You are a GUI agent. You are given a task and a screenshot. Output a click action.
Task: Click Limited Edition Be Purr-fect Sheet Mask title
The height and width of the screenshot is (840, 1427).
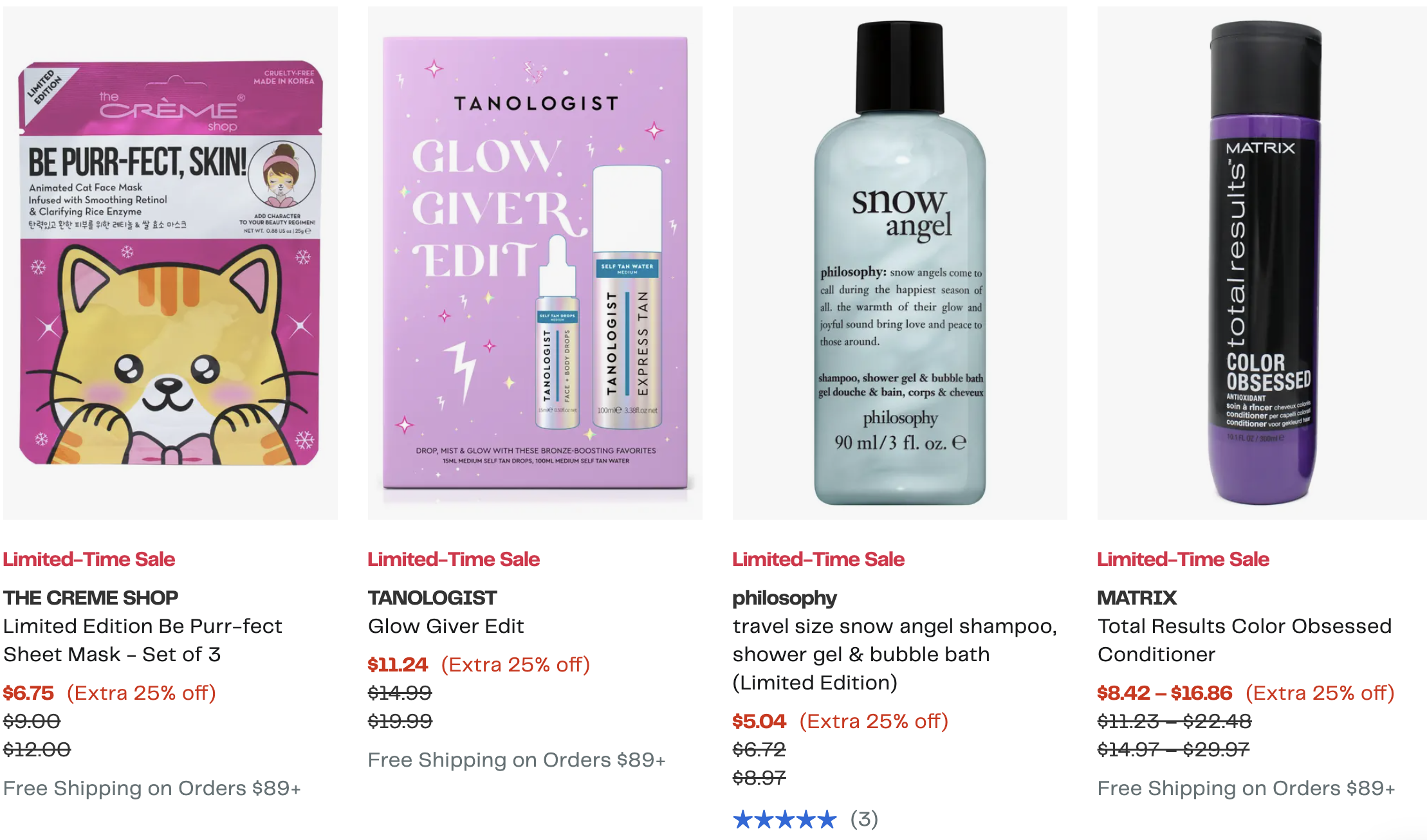143,640
